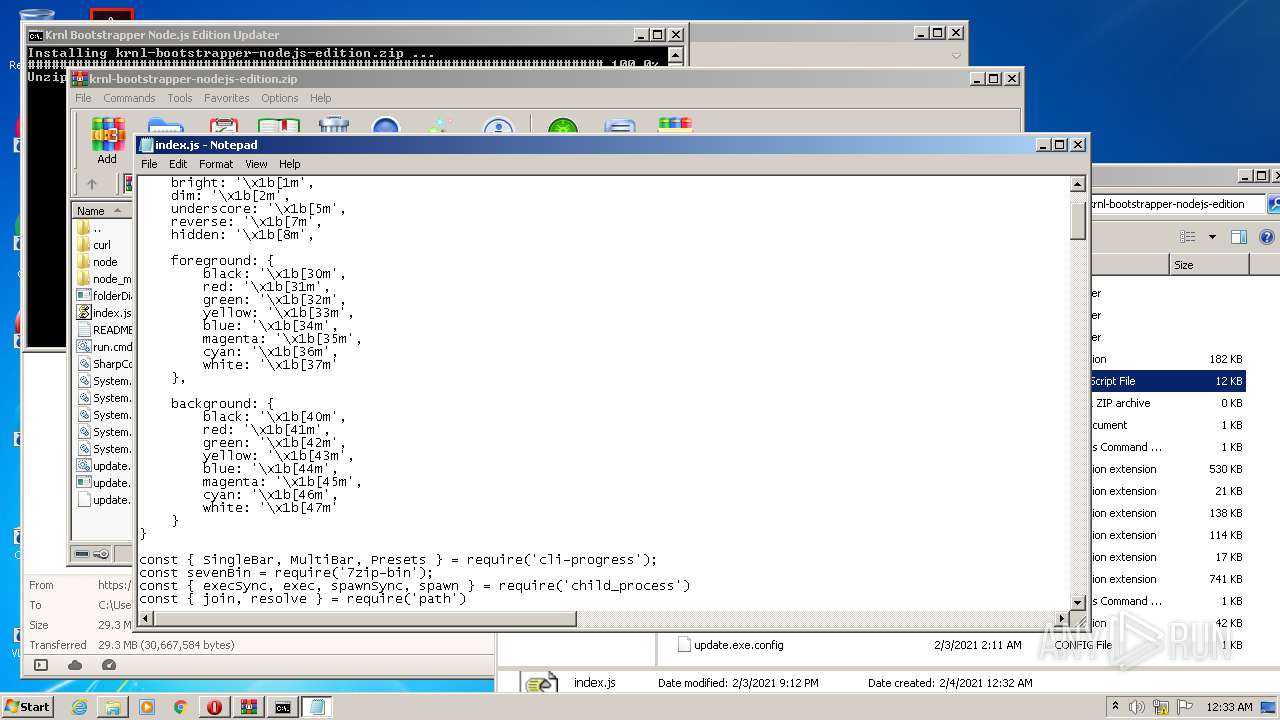Sort WinRAR list by Name column

tap(101, 211)
